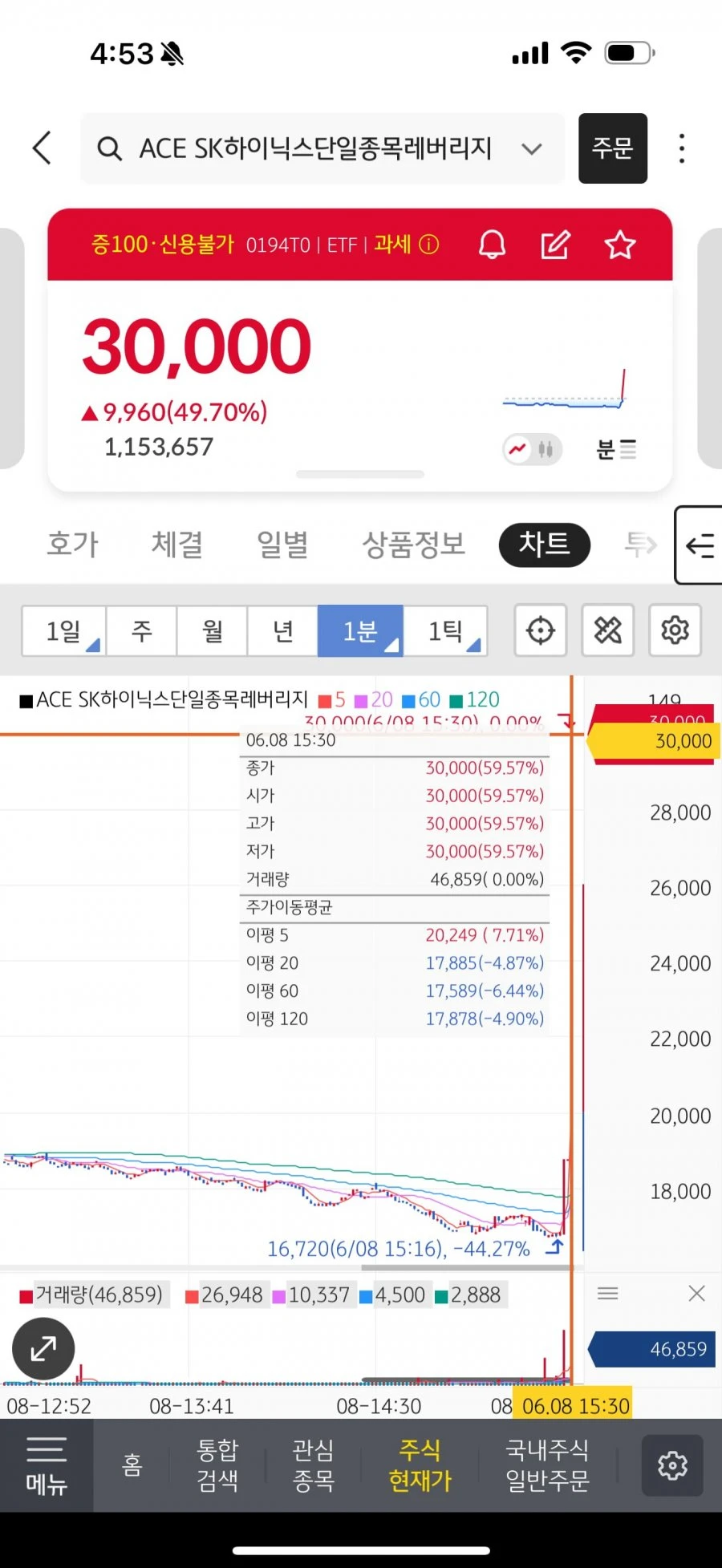Open the mini price chart thumbnail

point(564,391)
